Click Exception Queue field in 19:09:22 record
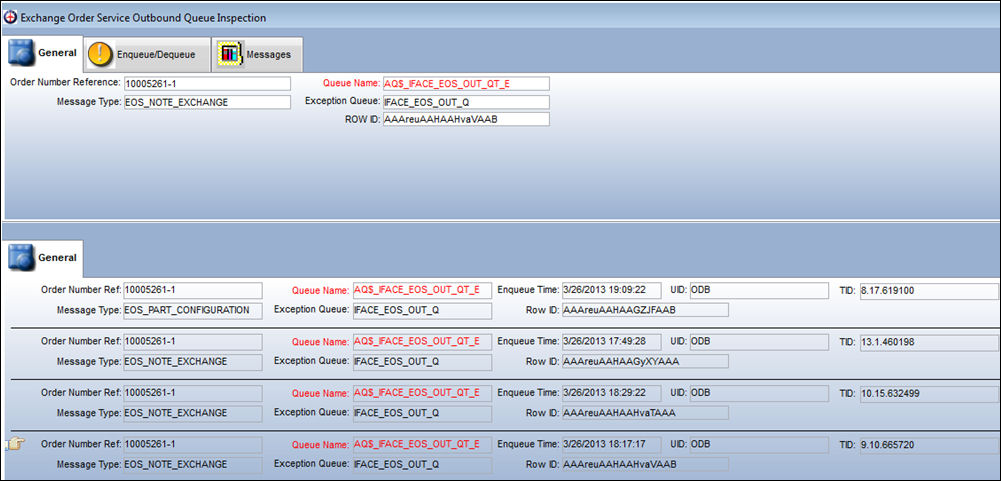This screenshot has height=481, width=1001. coord(422,310)
